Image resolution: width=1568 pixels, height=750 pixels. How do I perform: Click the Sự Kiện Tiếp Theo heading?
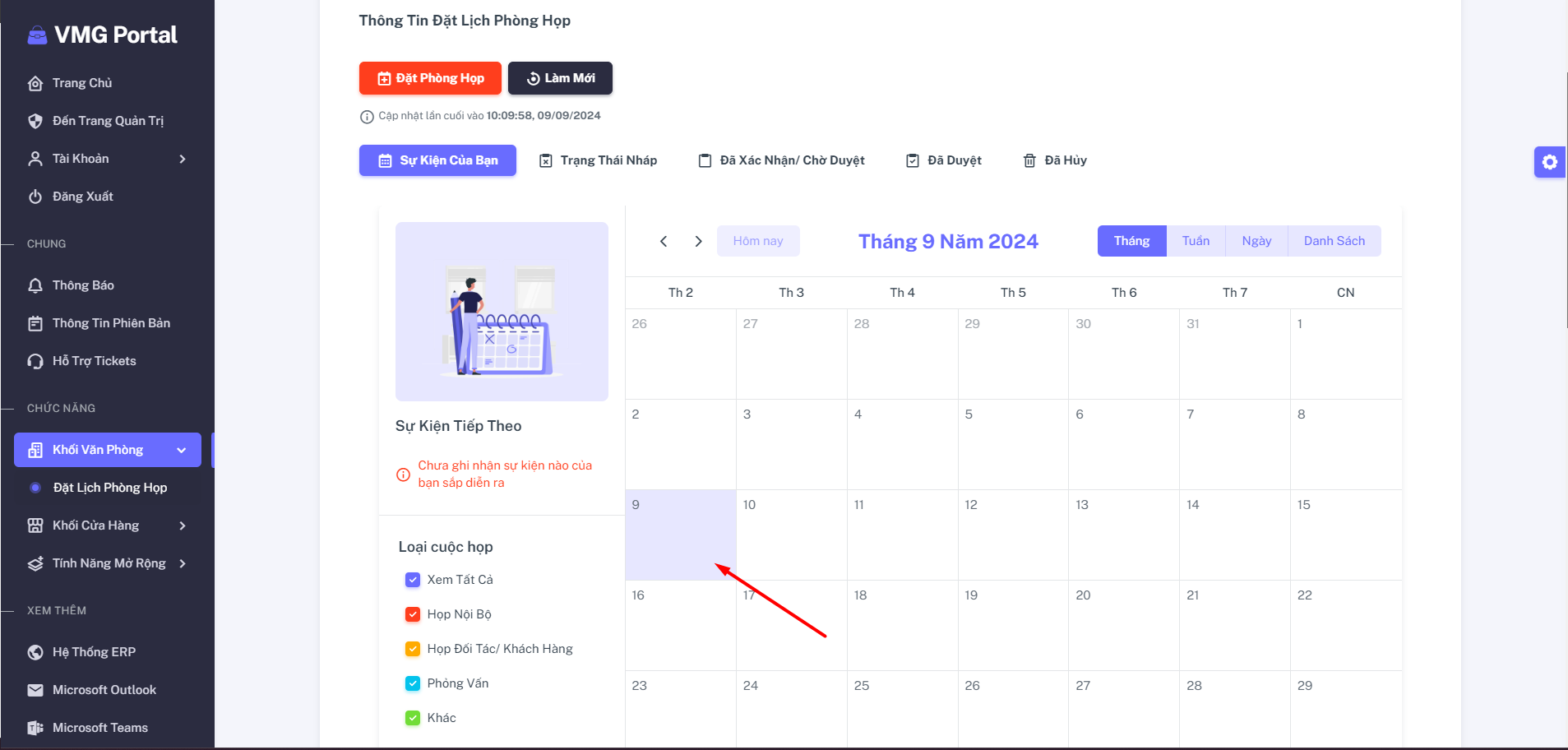click(x=458, y=426)
